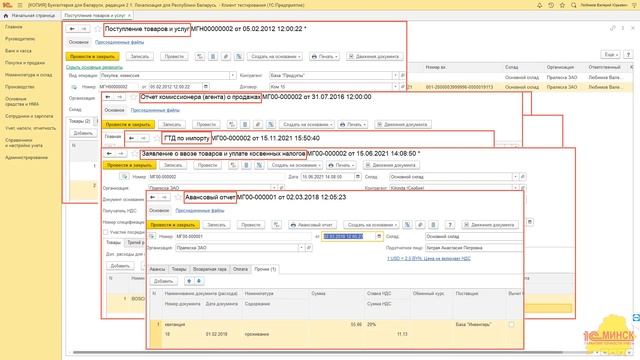Image resolution: width=640 pixels, height=360 pixels.
Task: Expand Создать на основании in Авансовый отчет window
Action: (x=371, y=224)
